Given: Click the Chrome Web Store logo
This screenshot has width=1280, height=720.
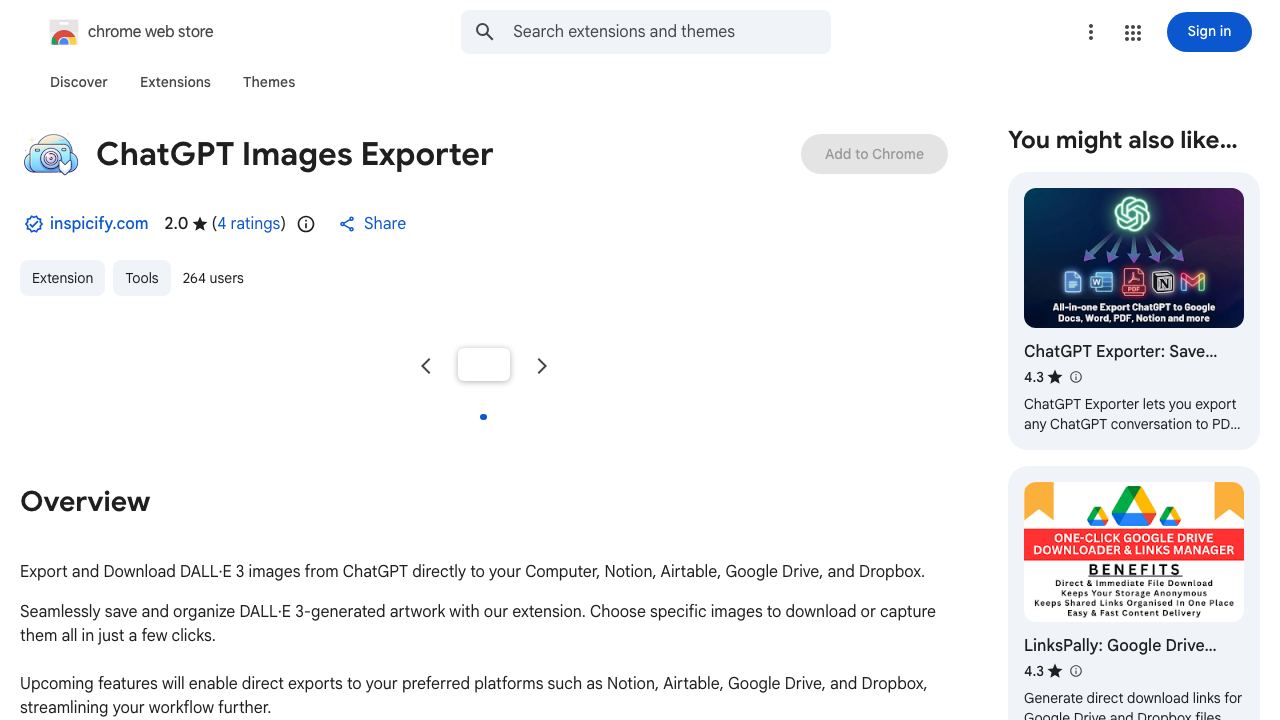Looking at the screenshot, I should pyautogui.click(x=64, y=32).
